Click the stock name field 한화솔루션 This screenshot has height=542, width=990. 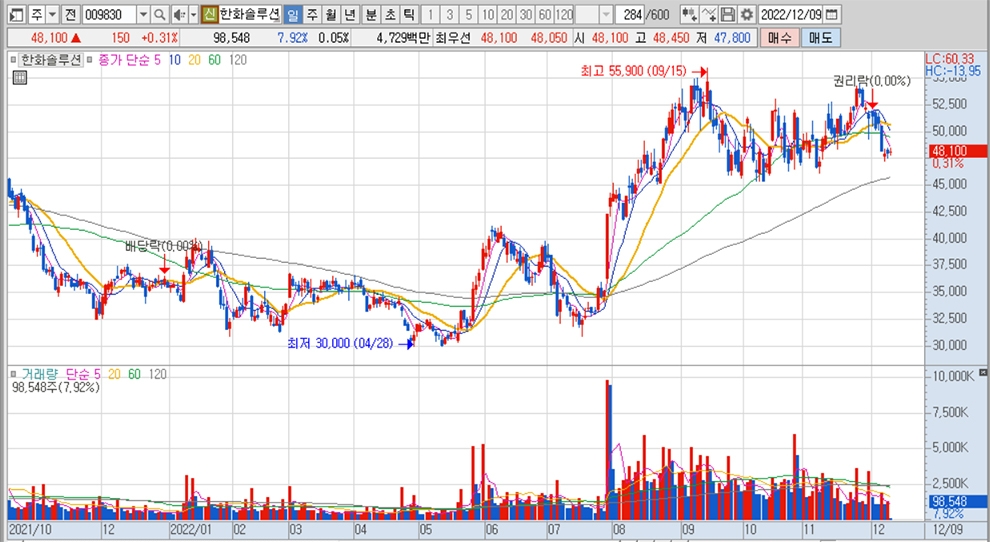(249, 14)
